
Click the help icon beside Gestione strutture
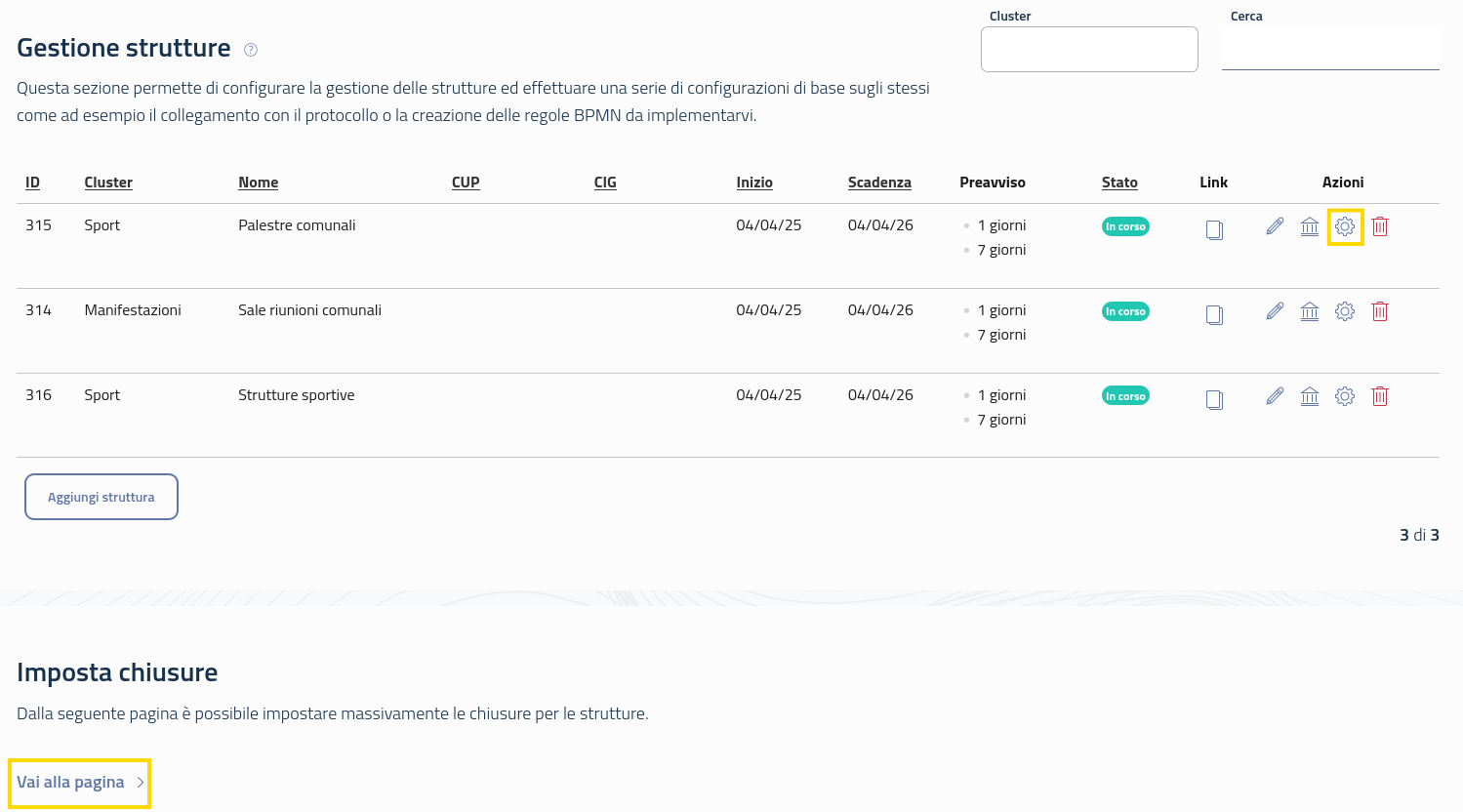click(251, 50)
